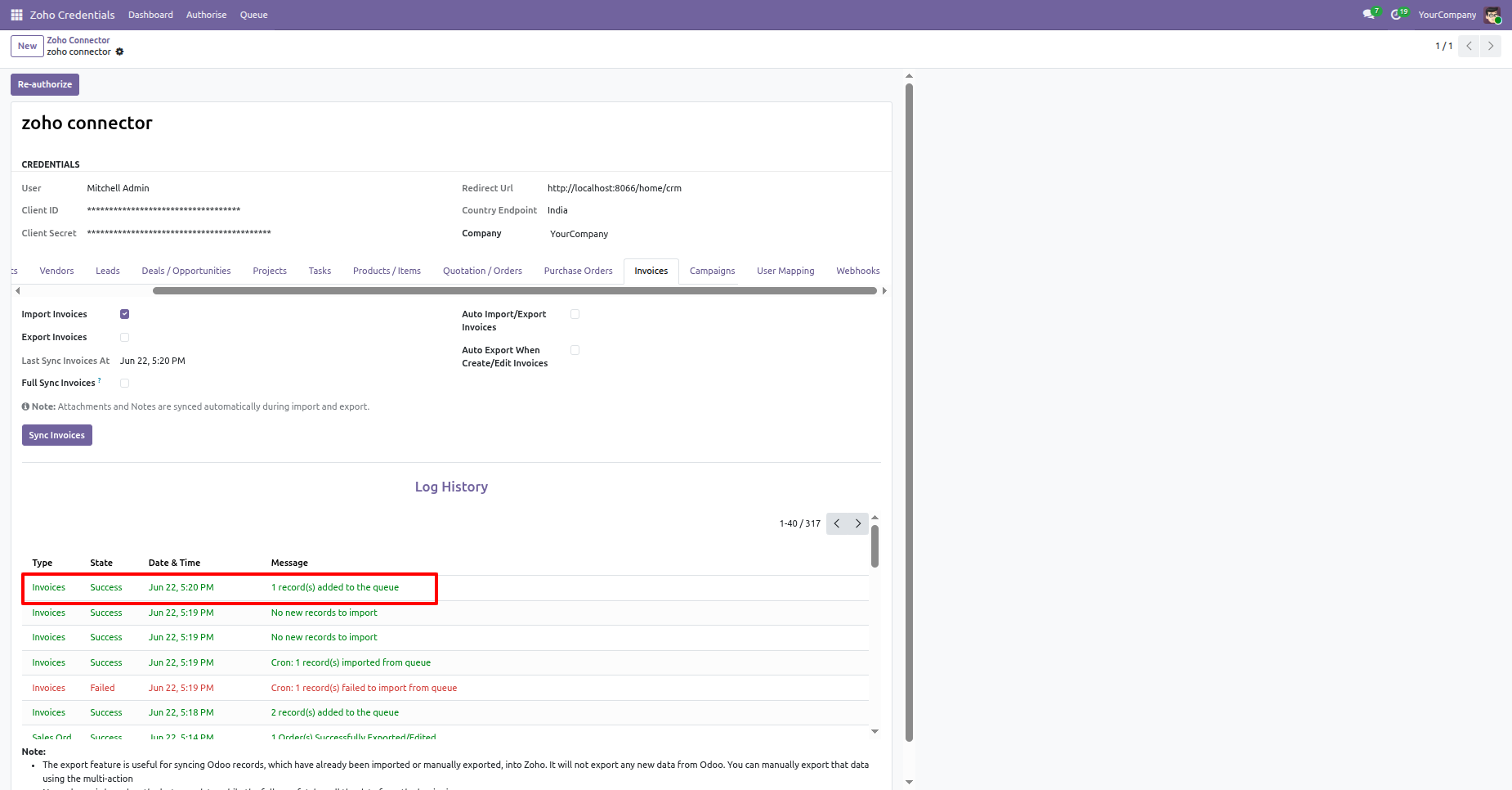
Task: Uncheck the Import Invoices checkbox
Action: (x=124, y=314)
